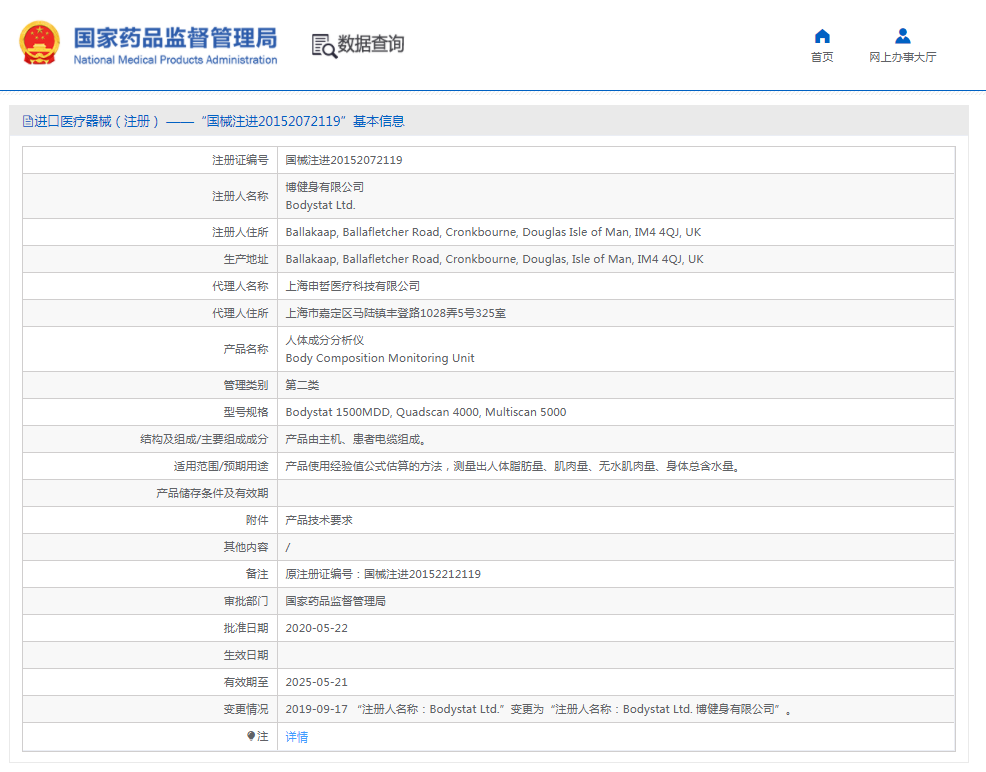Click the 生产地址 address value
Image resolution: width=986 pixels, height=772 pixels.
[x=494, y=259]
